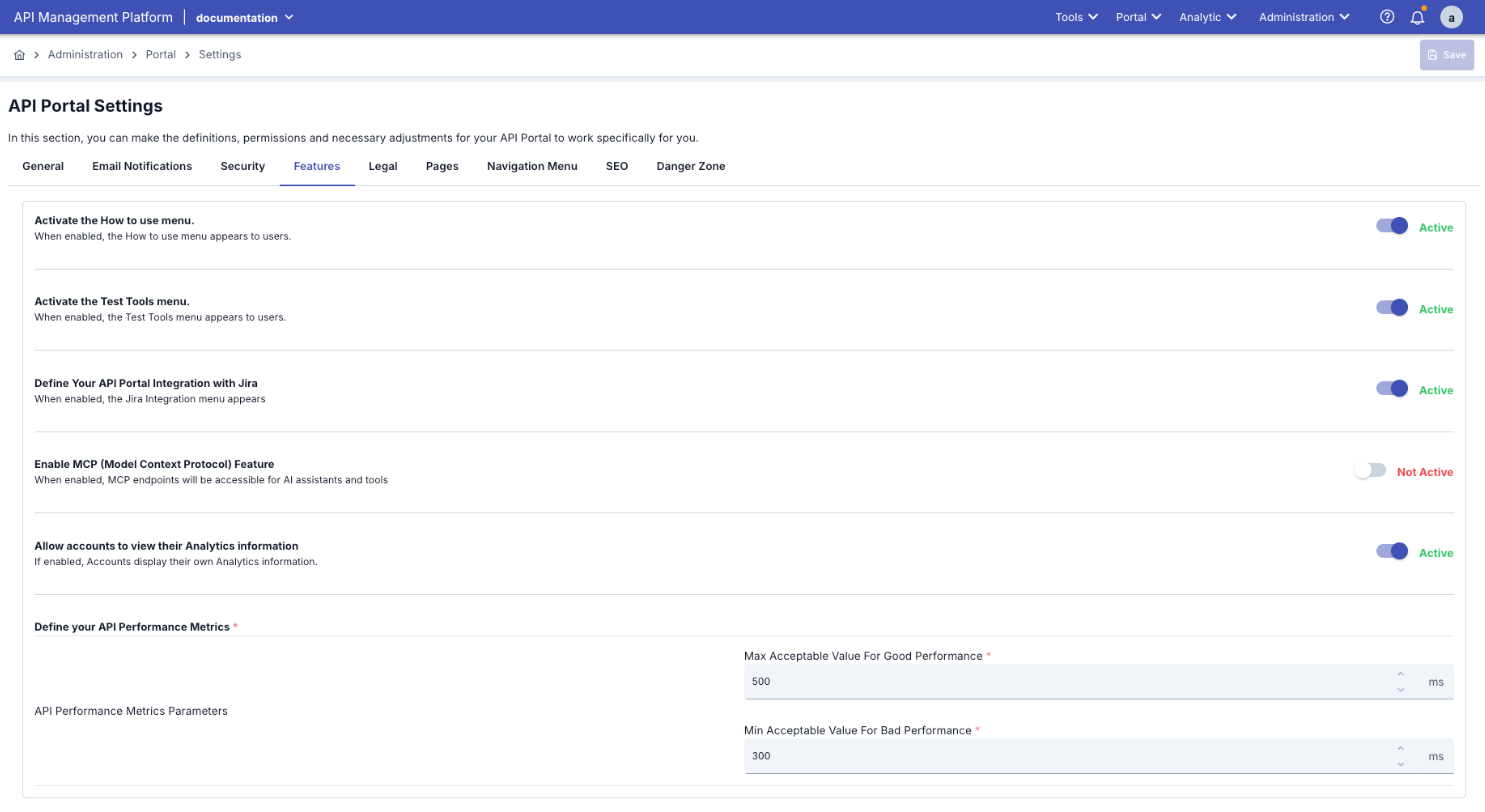Click the API Management Platform title

[x=93, y=17]
